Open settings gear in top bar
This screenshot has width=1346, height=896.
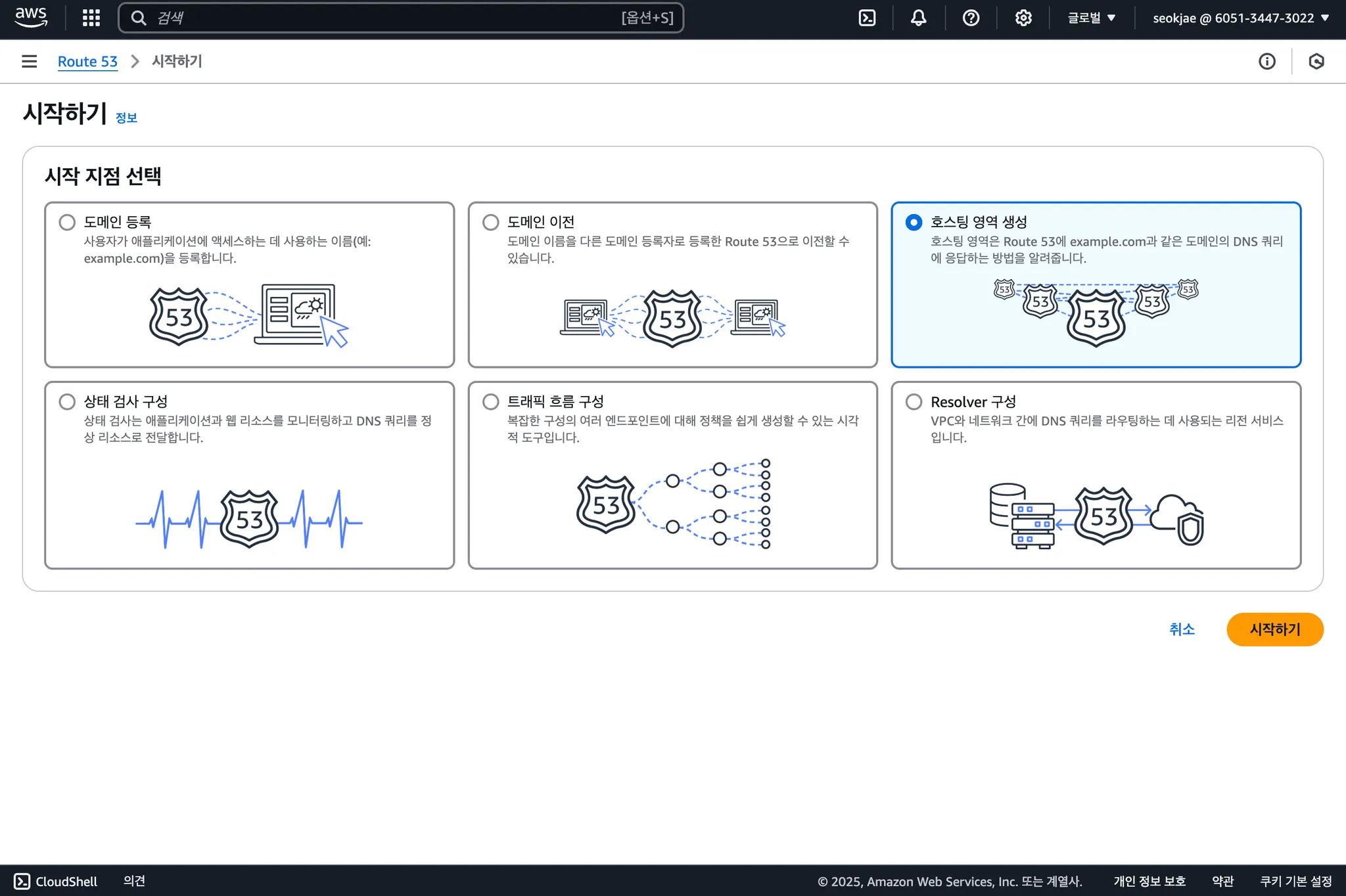pos(1023,18)
